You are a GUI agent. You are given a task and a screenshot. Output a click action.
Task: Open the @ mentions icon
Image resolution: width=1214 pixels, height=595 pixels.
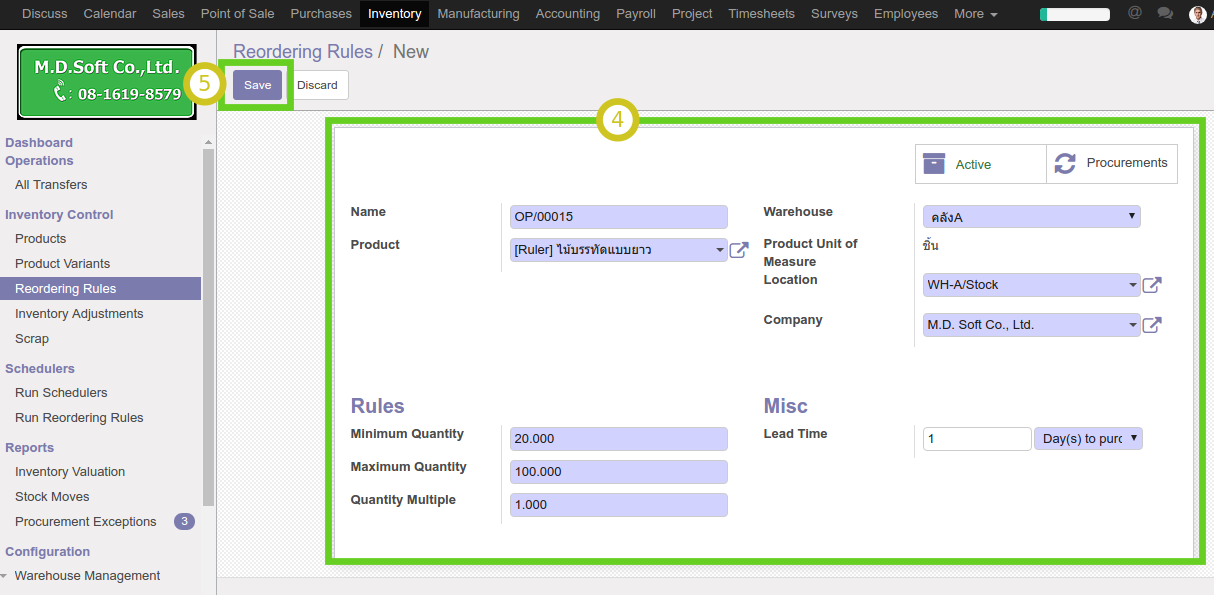click(1134, 14)
